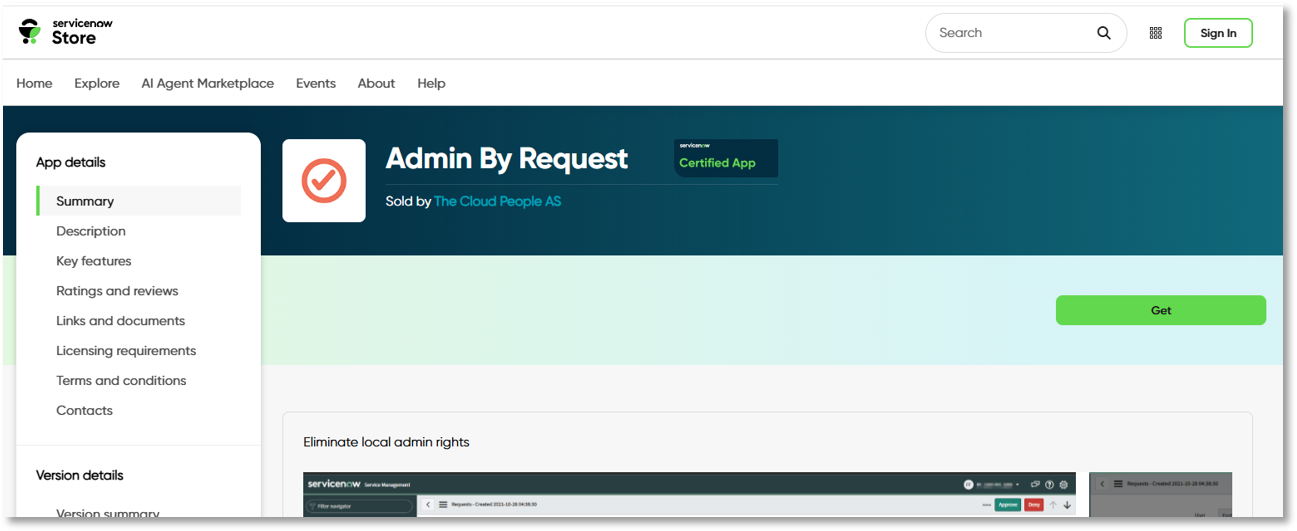Click the ServiceNow Certified App badge
Image resolution: width=1297 pixels, height=531 pixels.
click(x=726, y=158)
